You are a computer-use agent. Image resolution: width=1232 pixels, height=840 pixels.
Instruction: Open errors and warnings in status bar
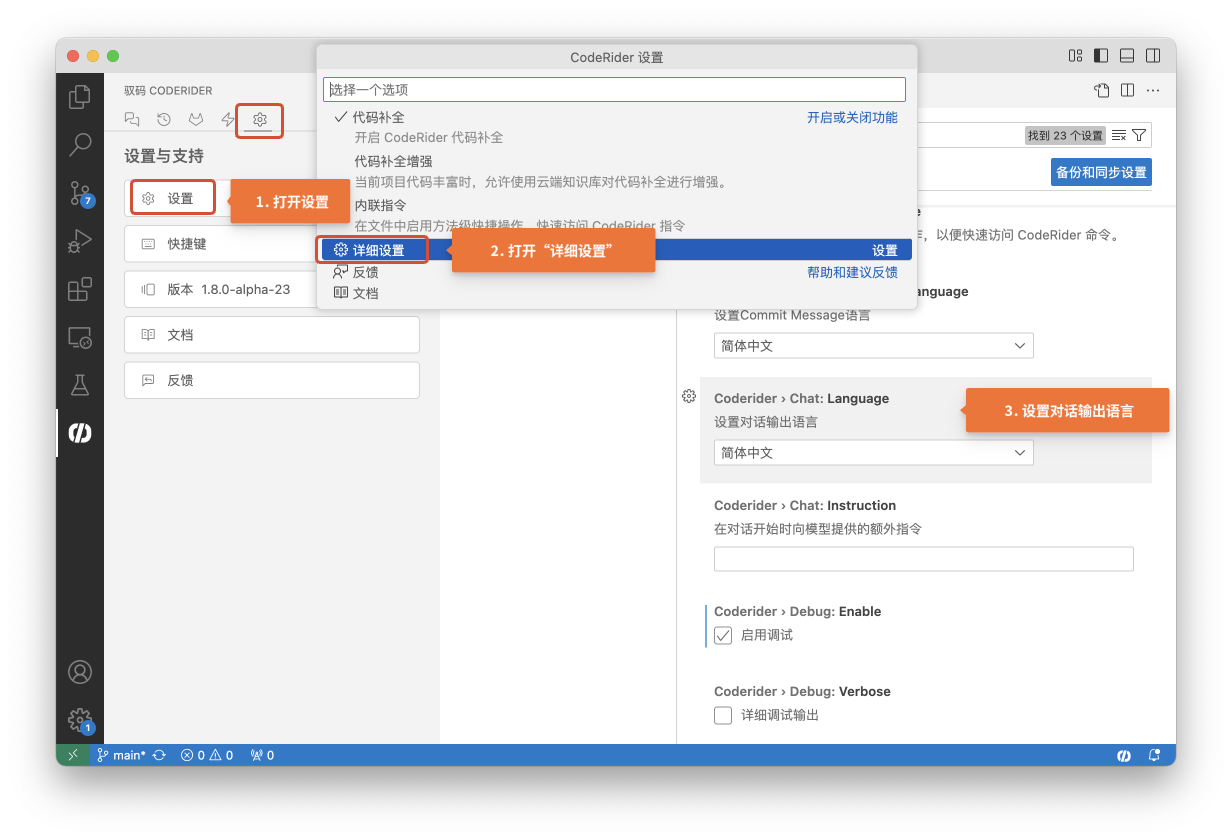click(207, 755)
